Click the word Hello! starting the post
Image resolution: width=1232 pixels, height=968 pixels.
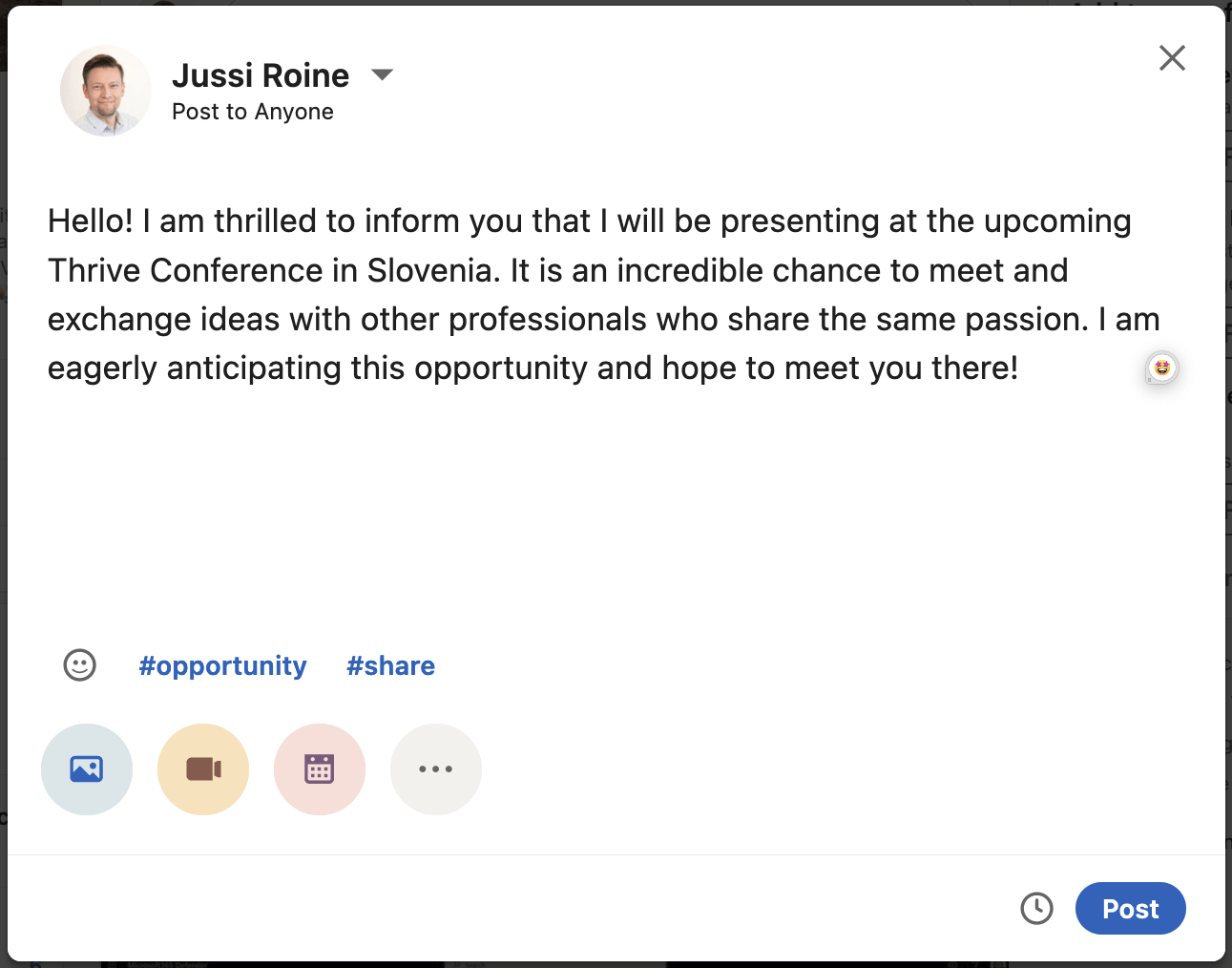point(91,221)
